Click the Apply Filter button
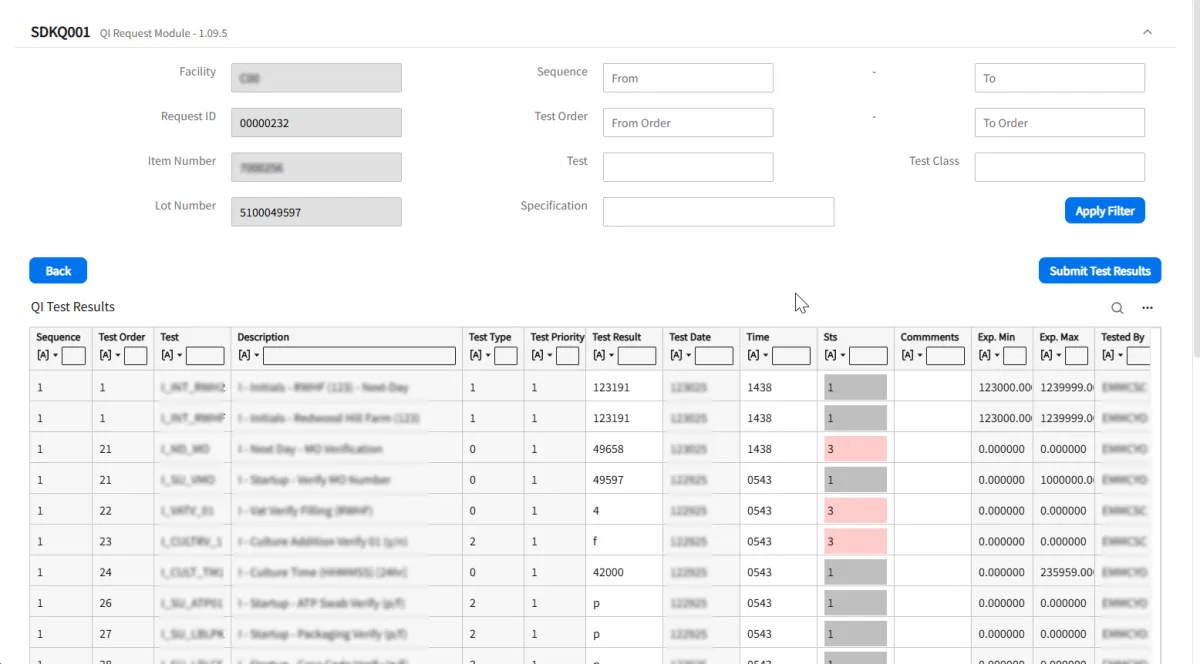Screen dimensions: 1200x664 point(1105,211)
